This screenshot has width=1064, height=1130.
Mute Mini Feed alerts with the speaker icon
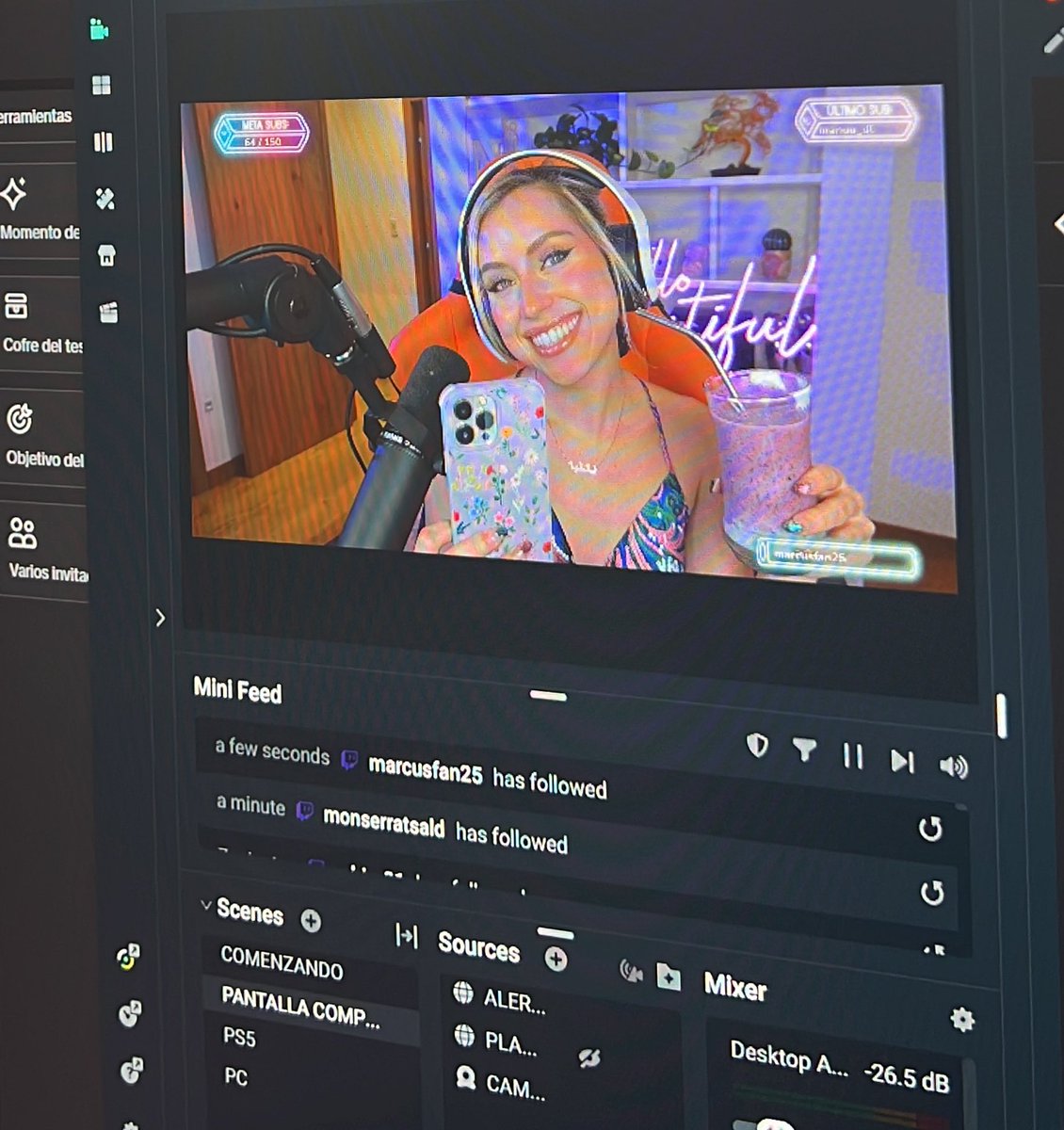955,768
